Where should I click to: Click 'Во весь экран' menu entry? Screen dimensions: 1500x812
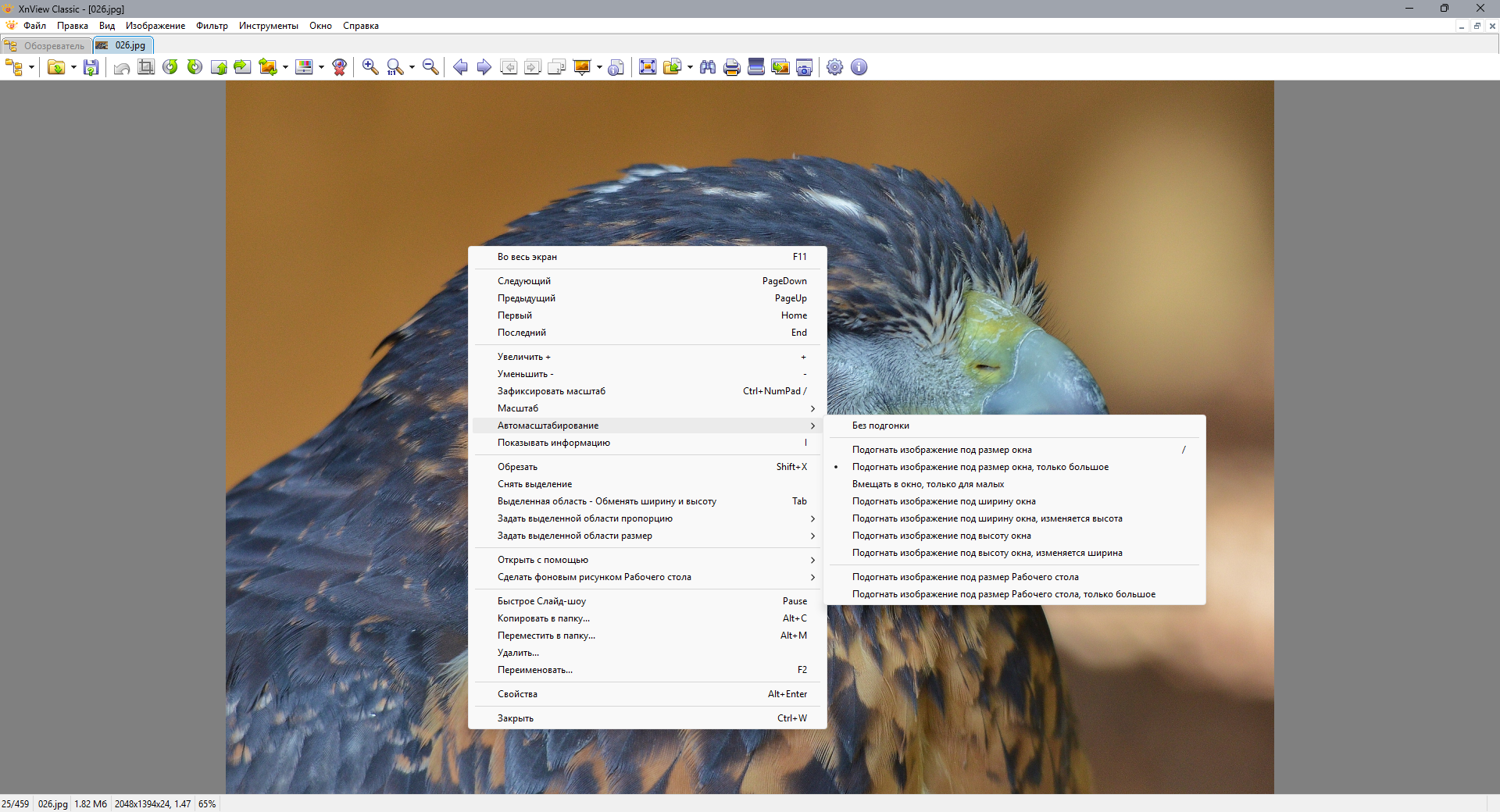click(527, 257)
